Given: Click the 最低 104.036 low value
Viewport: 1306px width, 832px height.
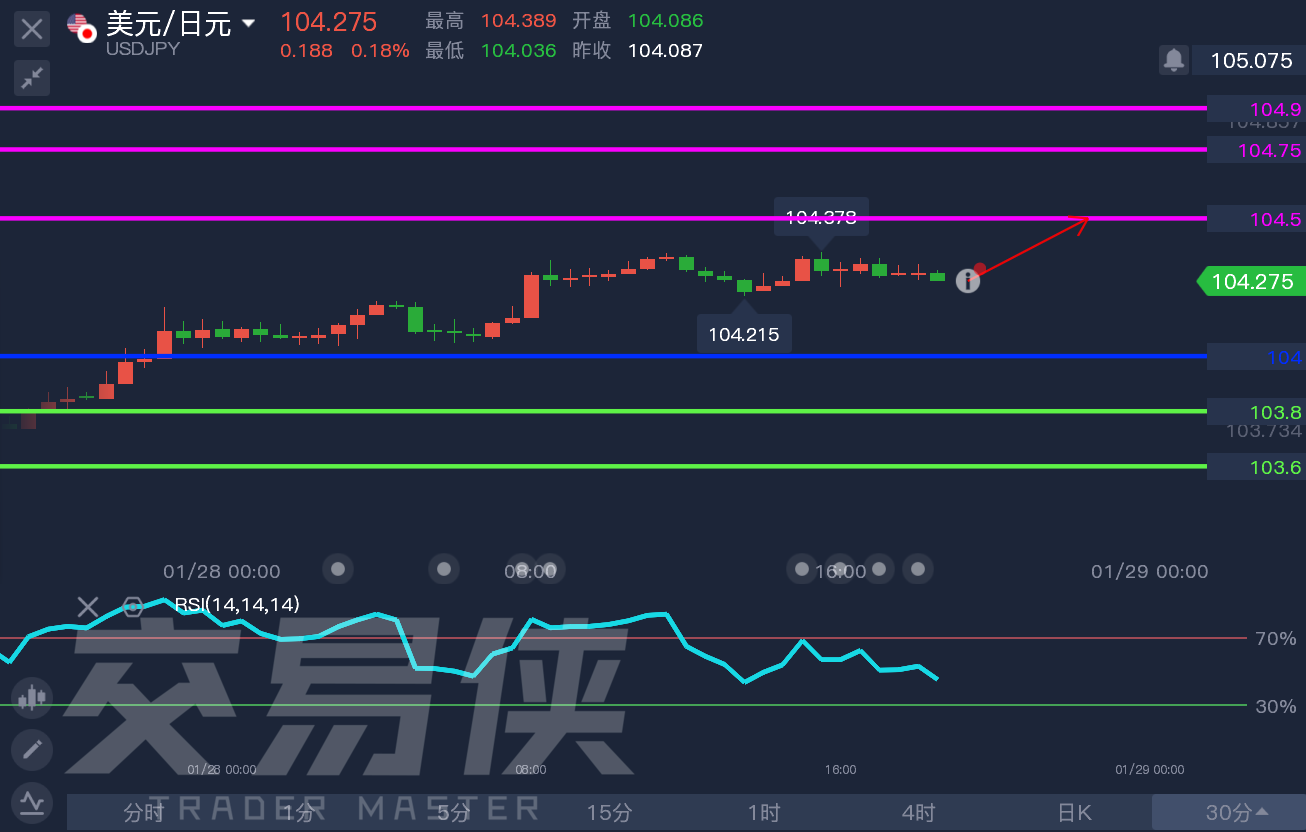Looking at the screenshot, I should click(x=519, y=50).
